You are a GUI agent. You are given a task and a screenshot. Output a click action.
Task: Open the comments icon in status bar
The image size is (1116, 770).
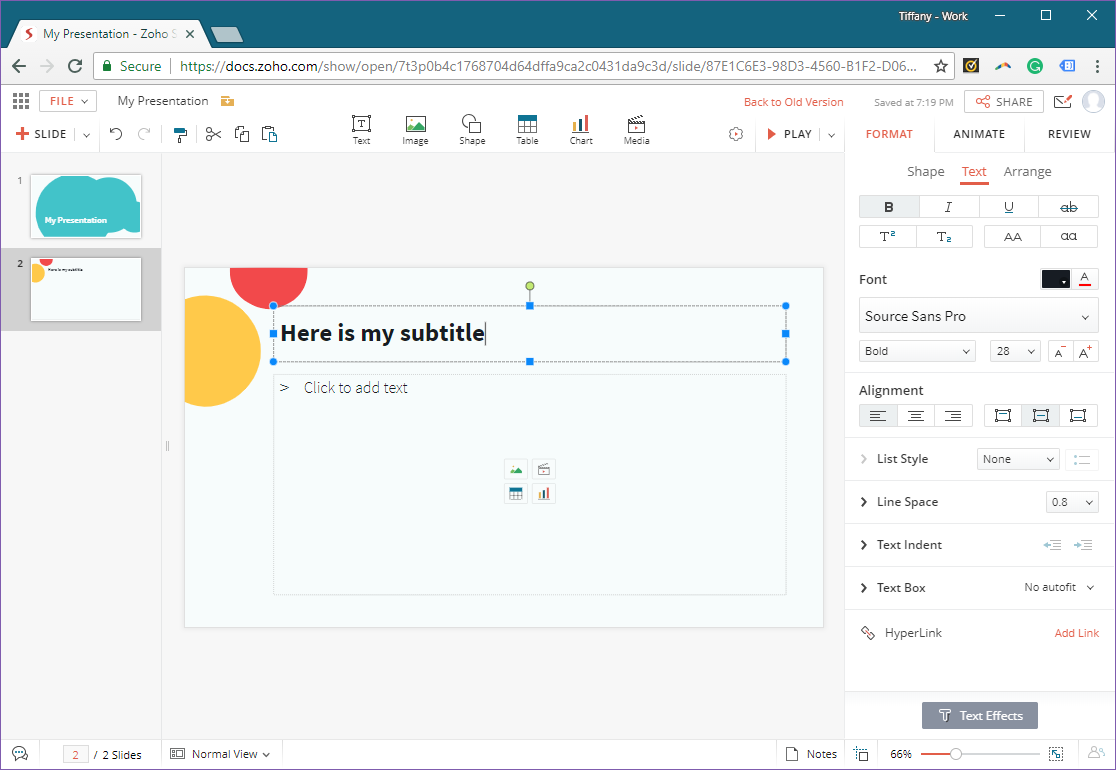(x=19, y=754)
